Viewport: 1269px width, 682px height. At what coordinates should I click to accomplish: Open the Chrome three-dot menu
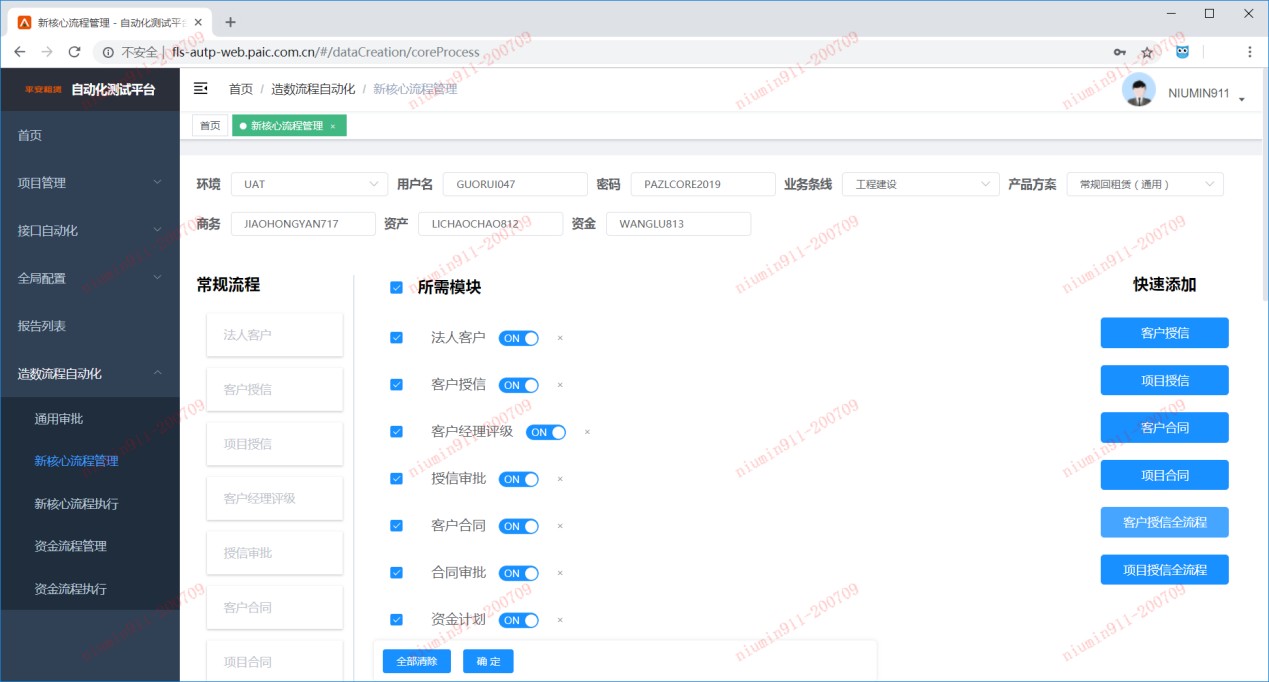click(1249, 52)
